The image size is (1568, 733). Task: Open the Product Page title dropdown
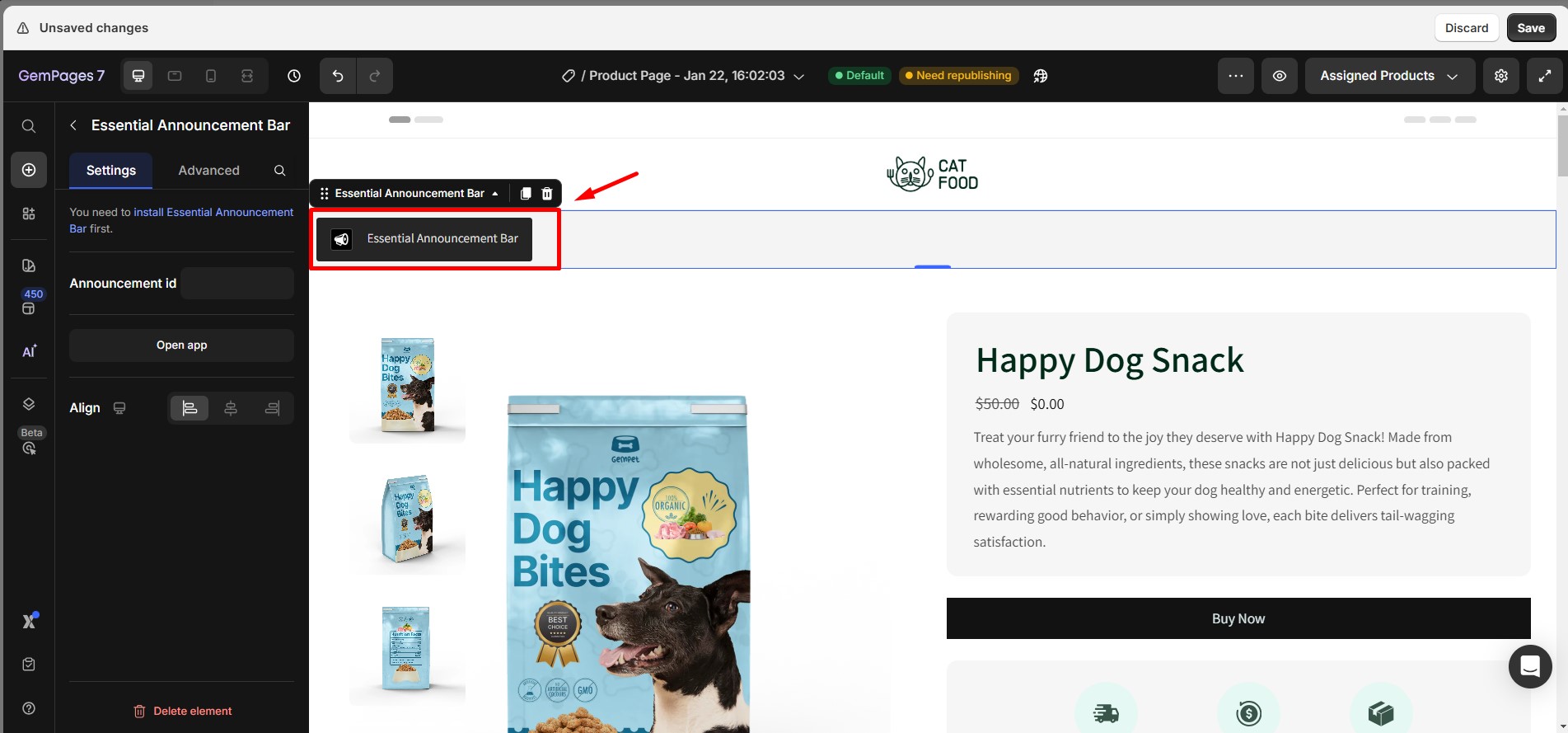(x=683, y=76)
